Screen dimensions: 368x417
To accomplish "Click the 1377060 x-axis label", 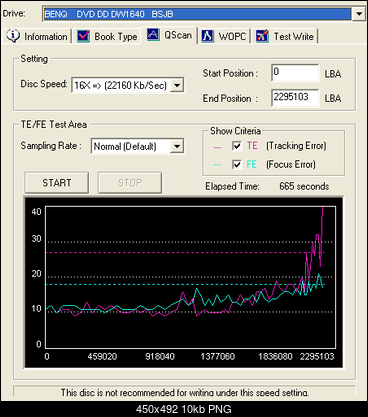I will [218, 357].
